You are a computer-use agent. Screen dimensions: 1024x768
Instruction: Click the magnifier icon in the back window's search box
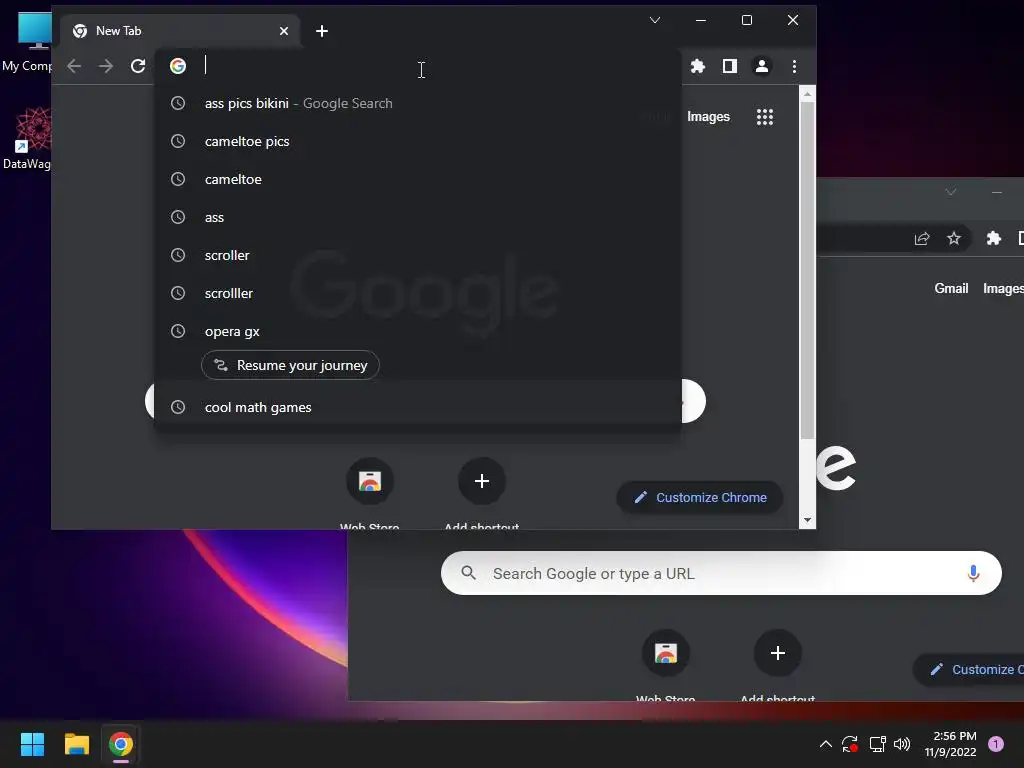468,573
